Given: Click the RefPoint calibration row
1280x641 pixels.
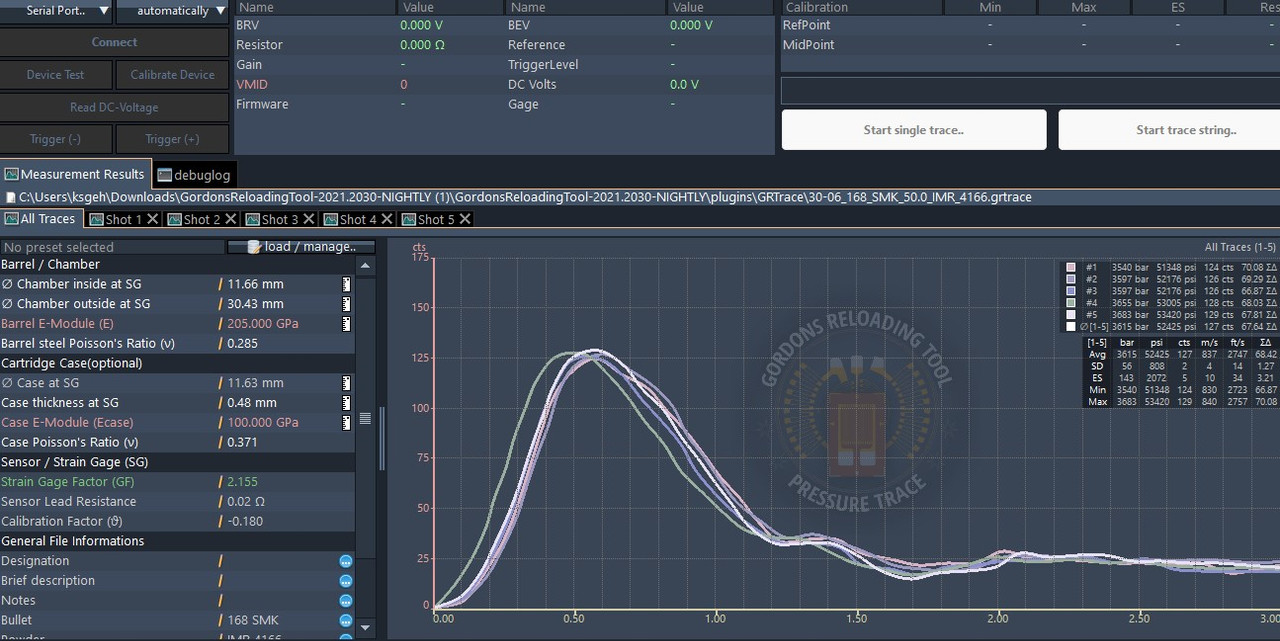Looking at the screenshot, I should point(1029,25).
